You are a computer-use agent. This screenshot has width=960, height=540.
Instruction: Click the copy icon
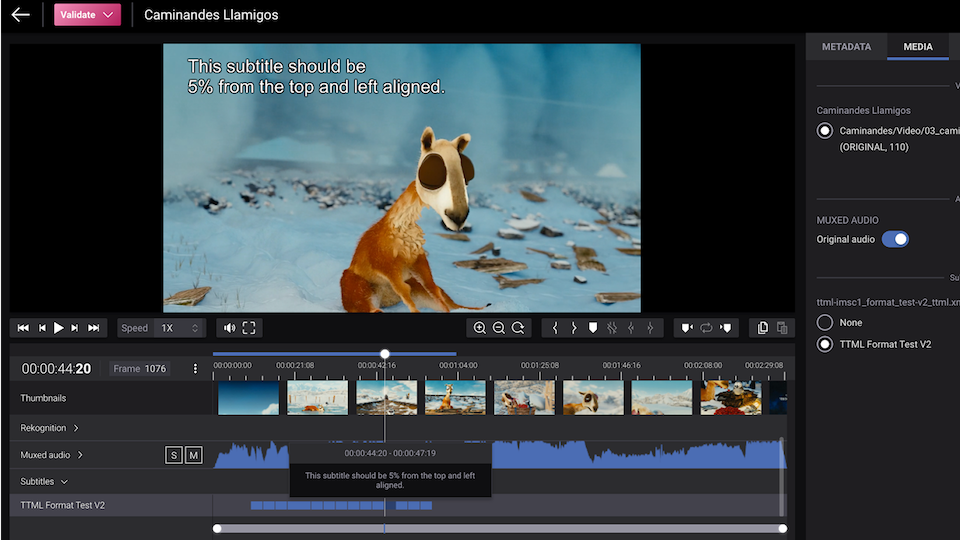point(763,328)
